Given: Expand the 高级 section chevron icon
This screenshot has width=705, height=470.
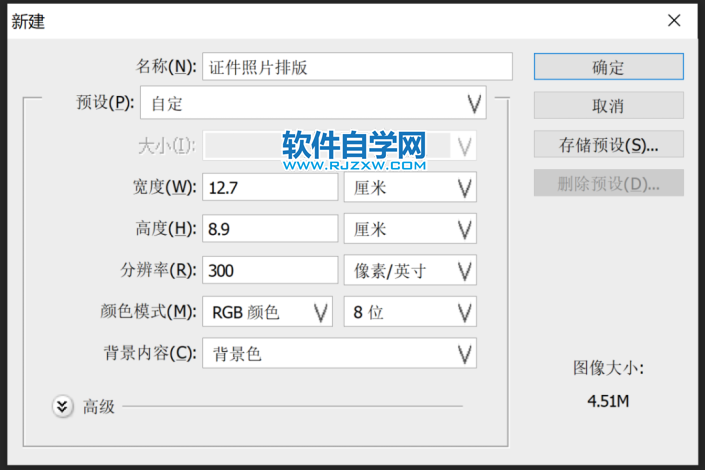Looking at the screenshot, I should click(x=63, y=406).
